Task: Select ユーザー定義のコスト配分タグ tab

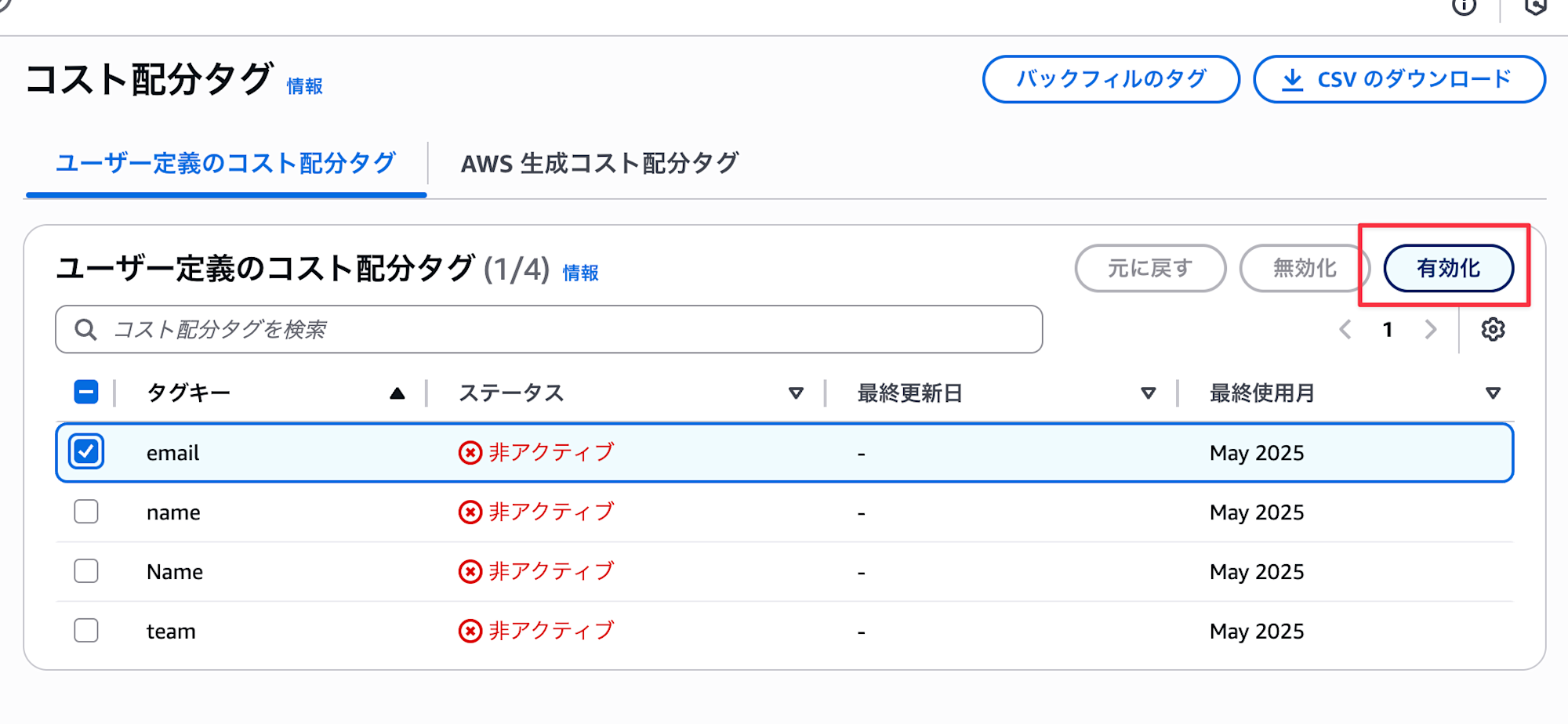Action: pos(226,164)
